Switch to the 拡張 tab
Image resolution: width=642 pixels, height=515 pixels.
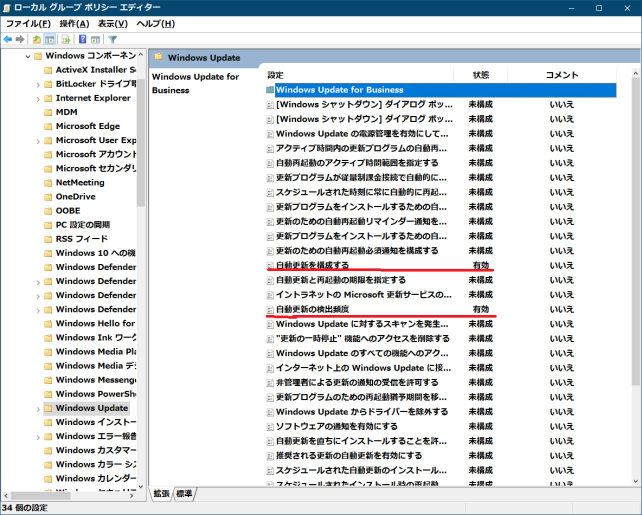(x=161, y=493)
